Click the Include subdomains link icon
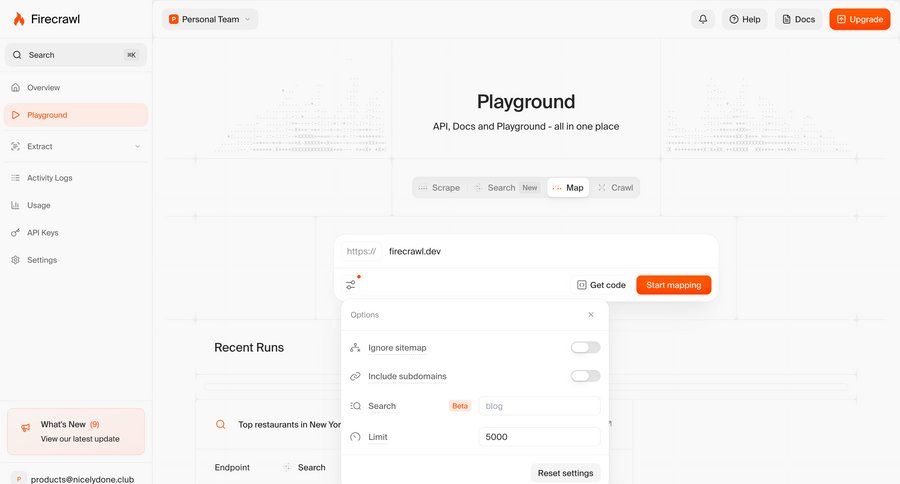This screenshot has height=484, width=900. point(355,376)
